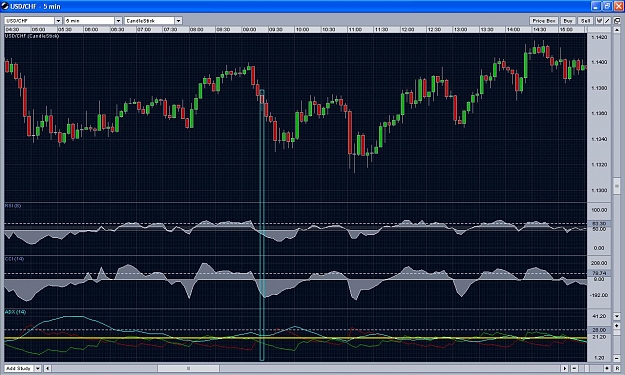Click the detach chart window icon
The width and height of the screenshot is (625, 375).
[x=617, y=21]
